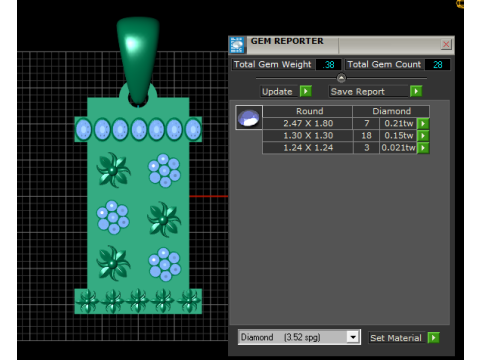
Task: Click the Set Material button
Action: coord(397,338)
